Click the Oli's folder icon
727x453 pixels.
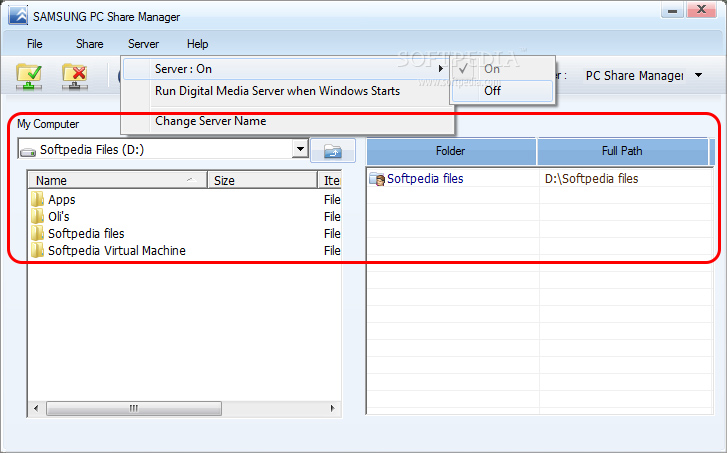pyautogui.click(x=38, y=216)
